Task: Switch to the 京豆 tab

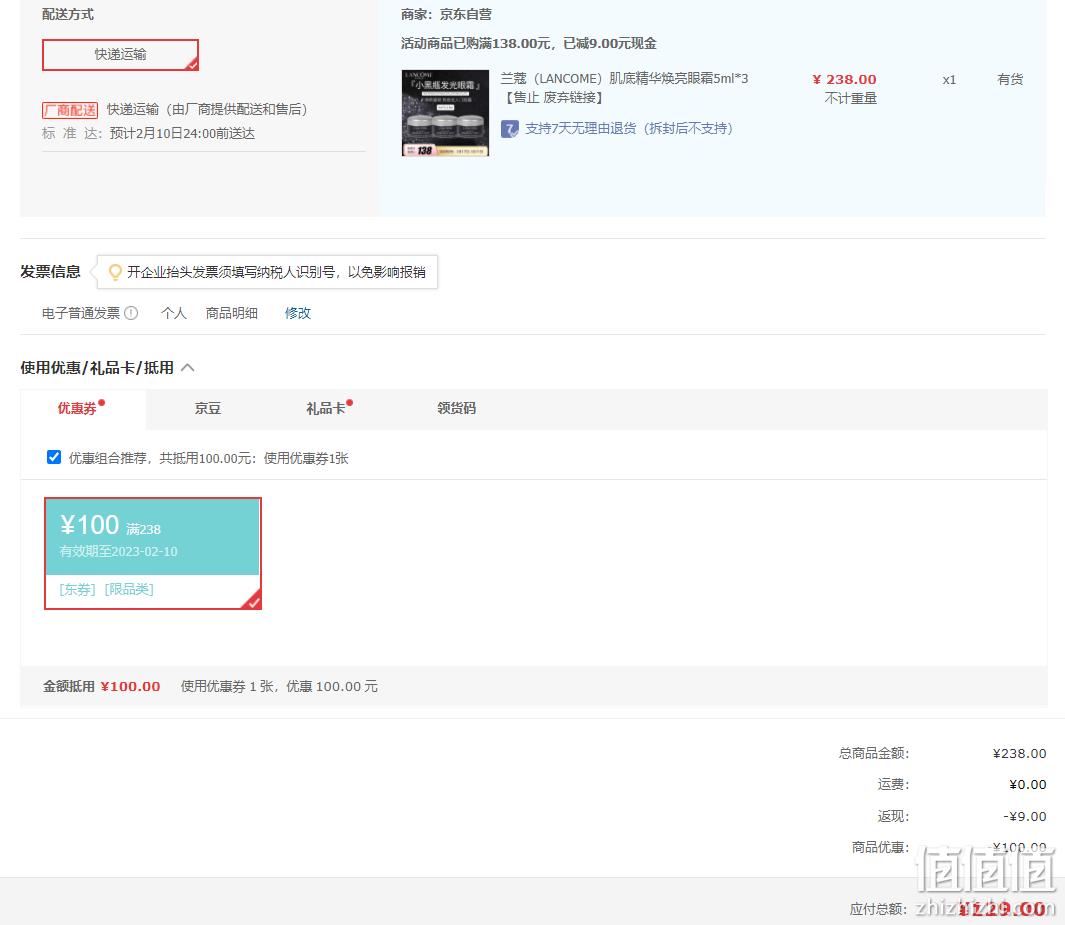Action: (208, 408)
